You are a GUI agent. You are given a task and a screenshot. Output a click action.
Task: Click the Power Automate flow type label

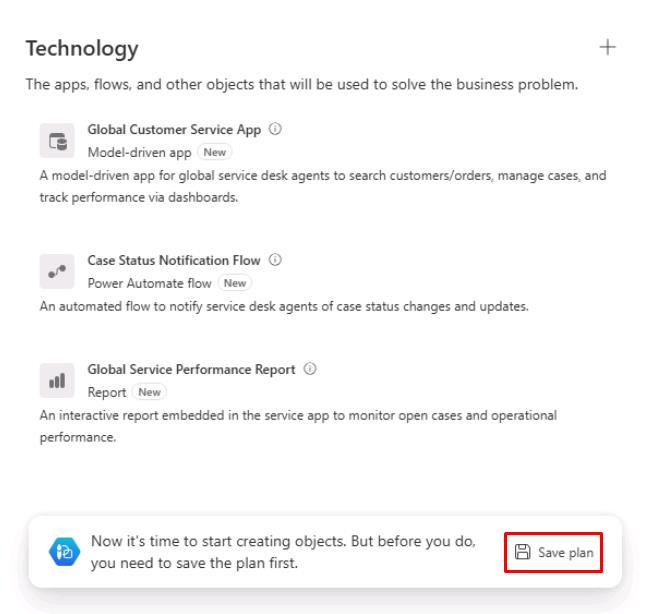coord(149,283)
